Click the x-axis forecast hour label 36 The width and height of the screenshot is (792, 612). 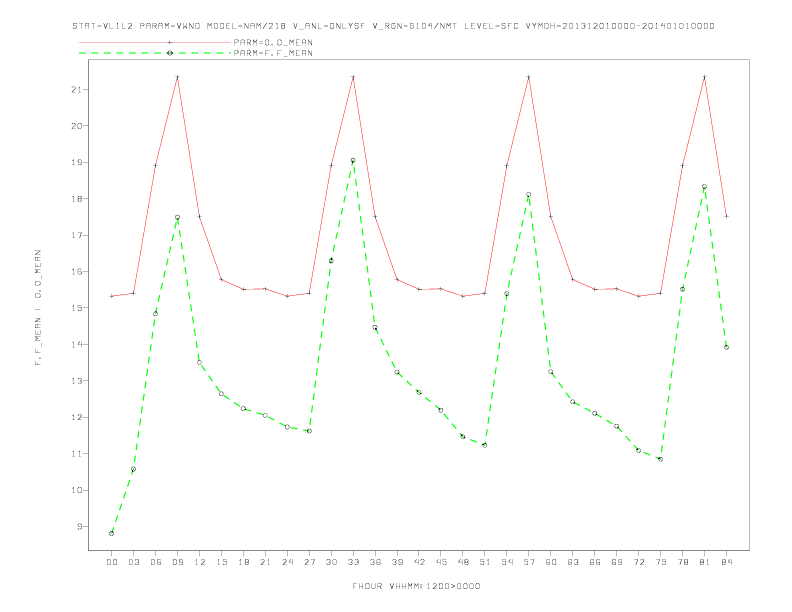[x=375, y=562]
